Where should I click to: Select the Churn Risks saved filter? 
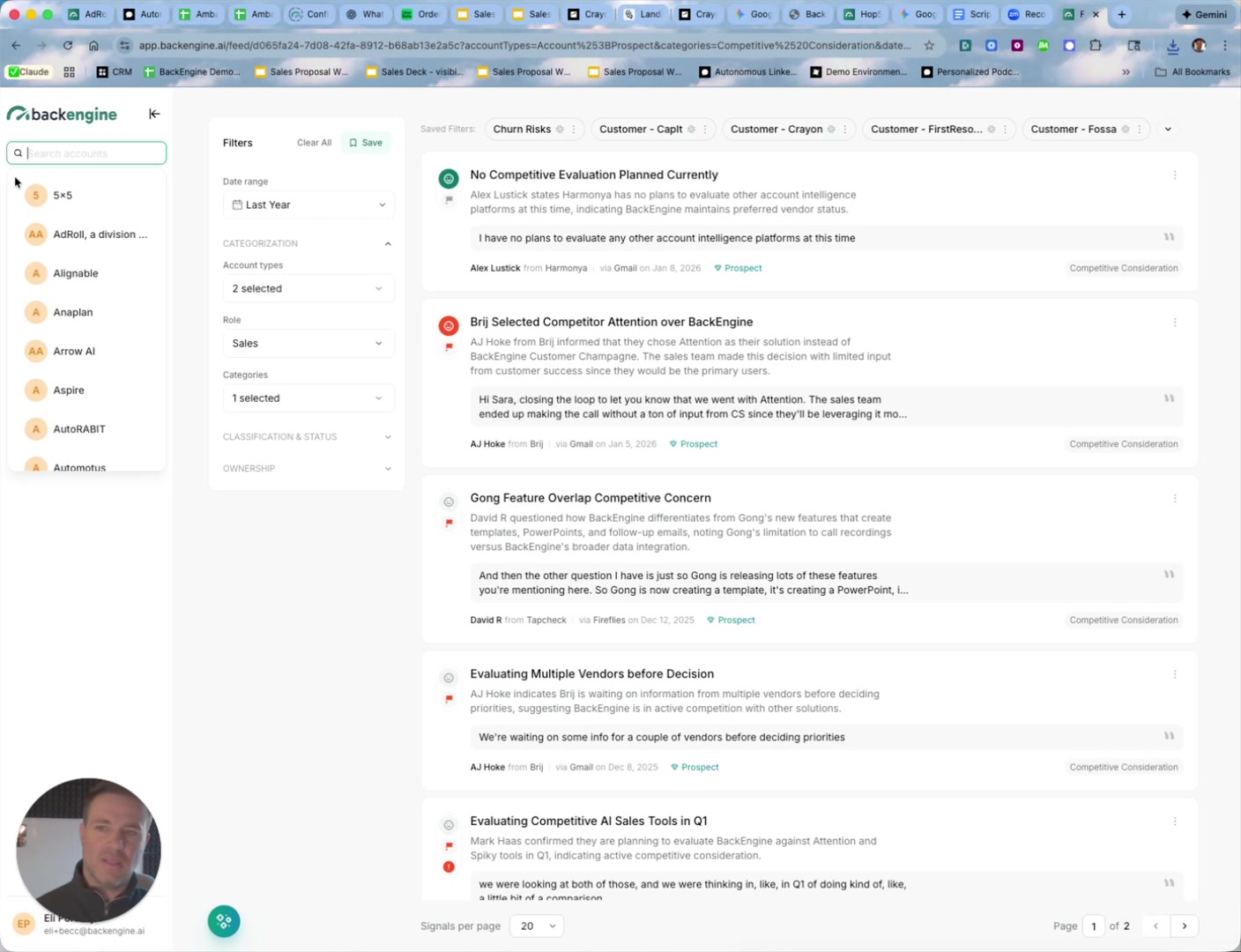click(x=522, y=130)
